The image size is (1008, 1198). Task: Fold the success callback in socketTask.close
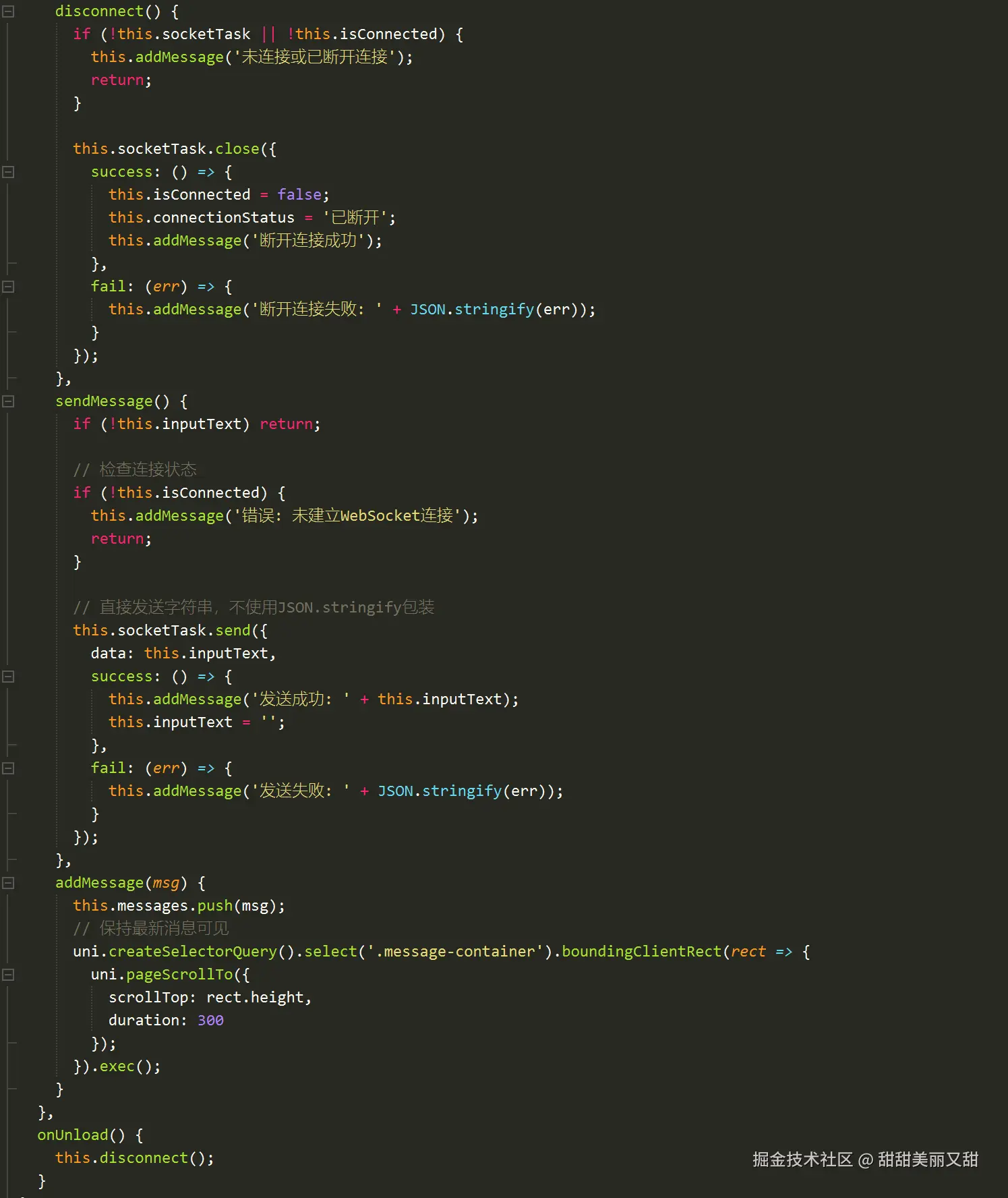pos(8,172)
